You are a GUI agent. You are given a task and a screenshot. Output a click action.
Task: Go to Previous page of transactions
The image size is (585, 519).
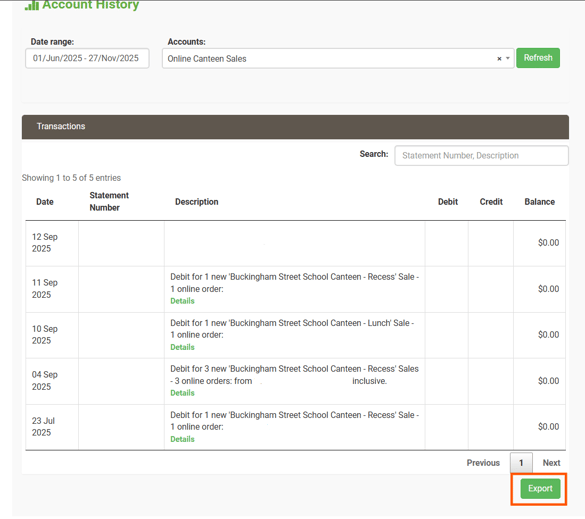coord(483,463)
